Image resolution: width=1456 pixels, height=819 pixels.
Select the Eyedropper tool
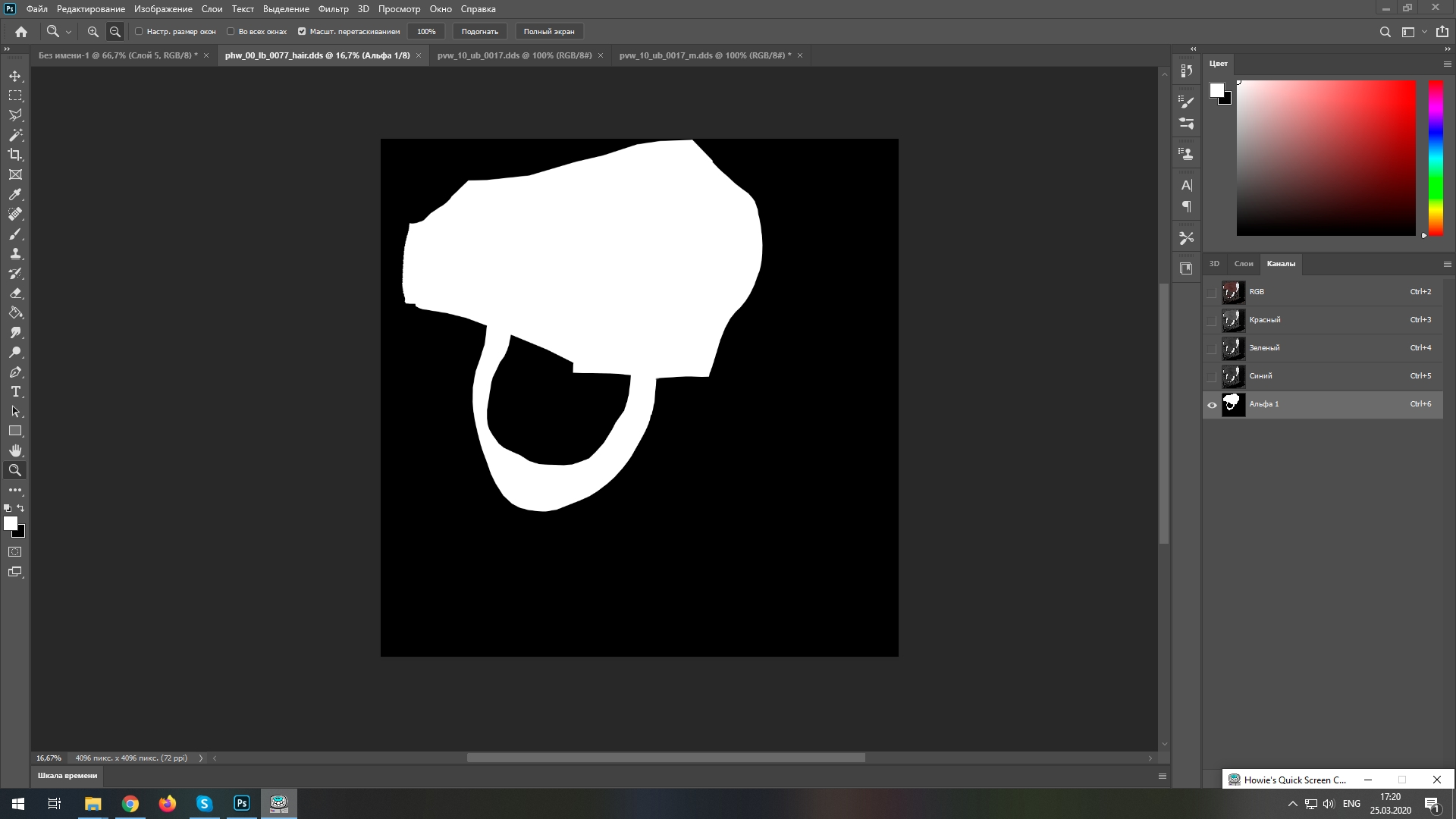click(15, 195)
